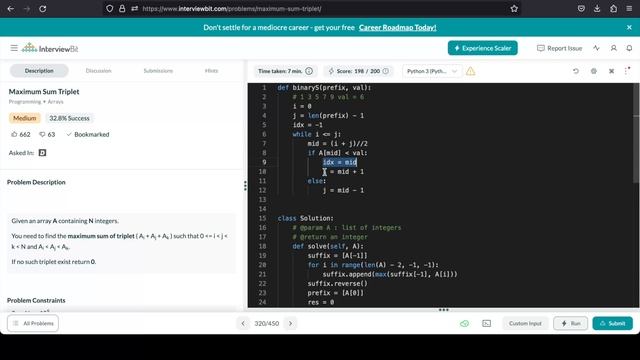Submit the solution

point(613,323)
